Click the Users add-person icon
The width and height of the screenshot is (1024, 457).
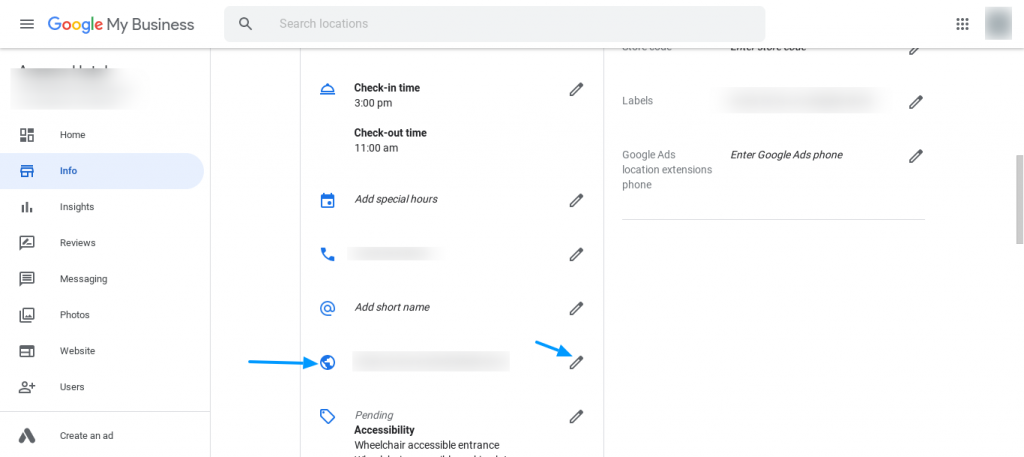[x=27, y=387]
